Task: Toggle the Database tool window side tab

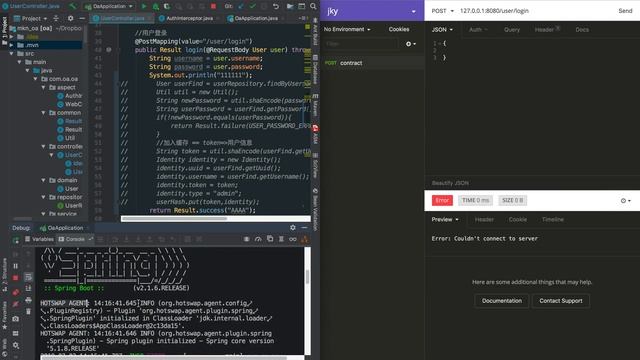Action: click(x=315, y=69)
